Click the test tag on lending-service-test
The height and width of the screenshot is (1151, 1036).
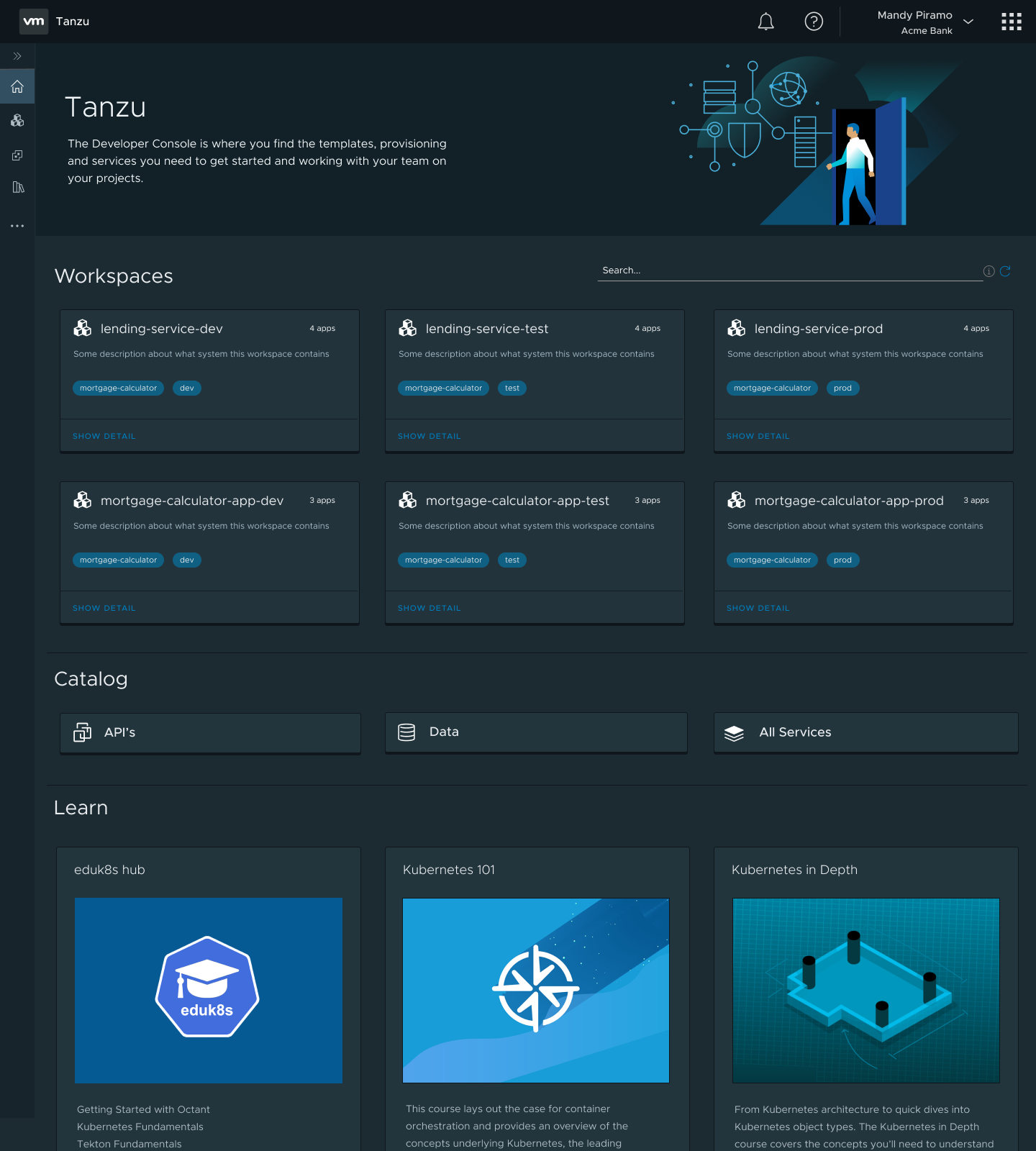512,388
